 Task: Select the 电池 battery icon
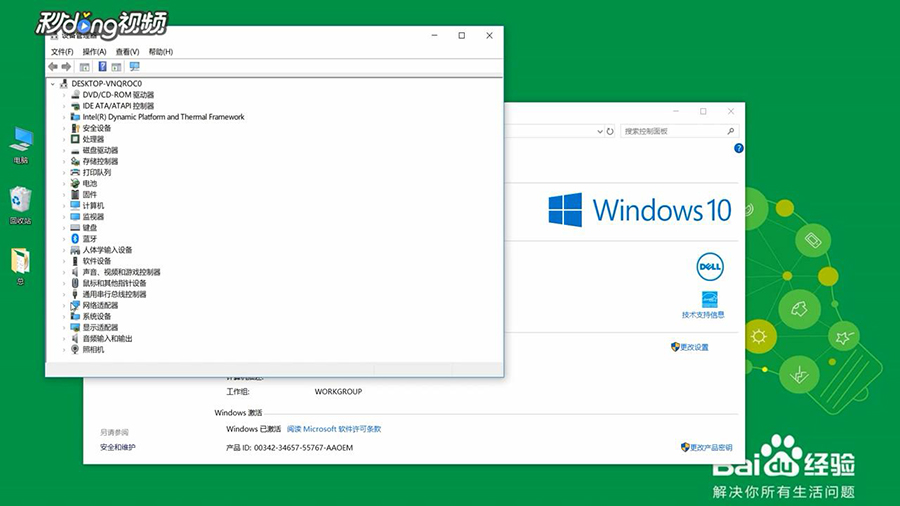[x=75, y=184]
